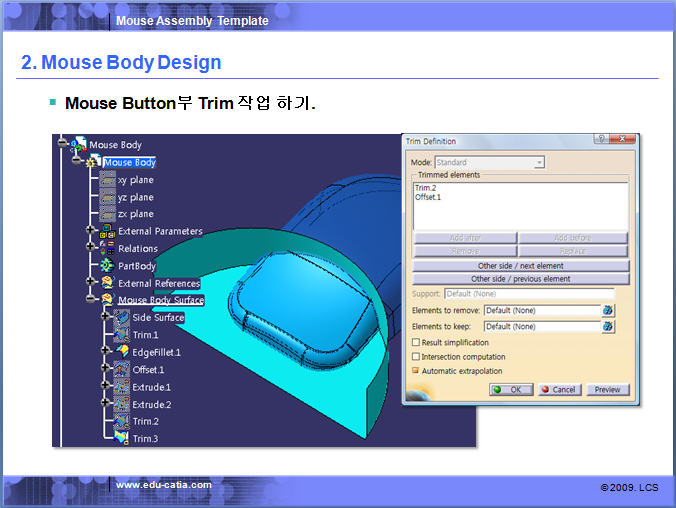
Task: Open selection icon beside Elements to keep
Action: coord(607,327)
